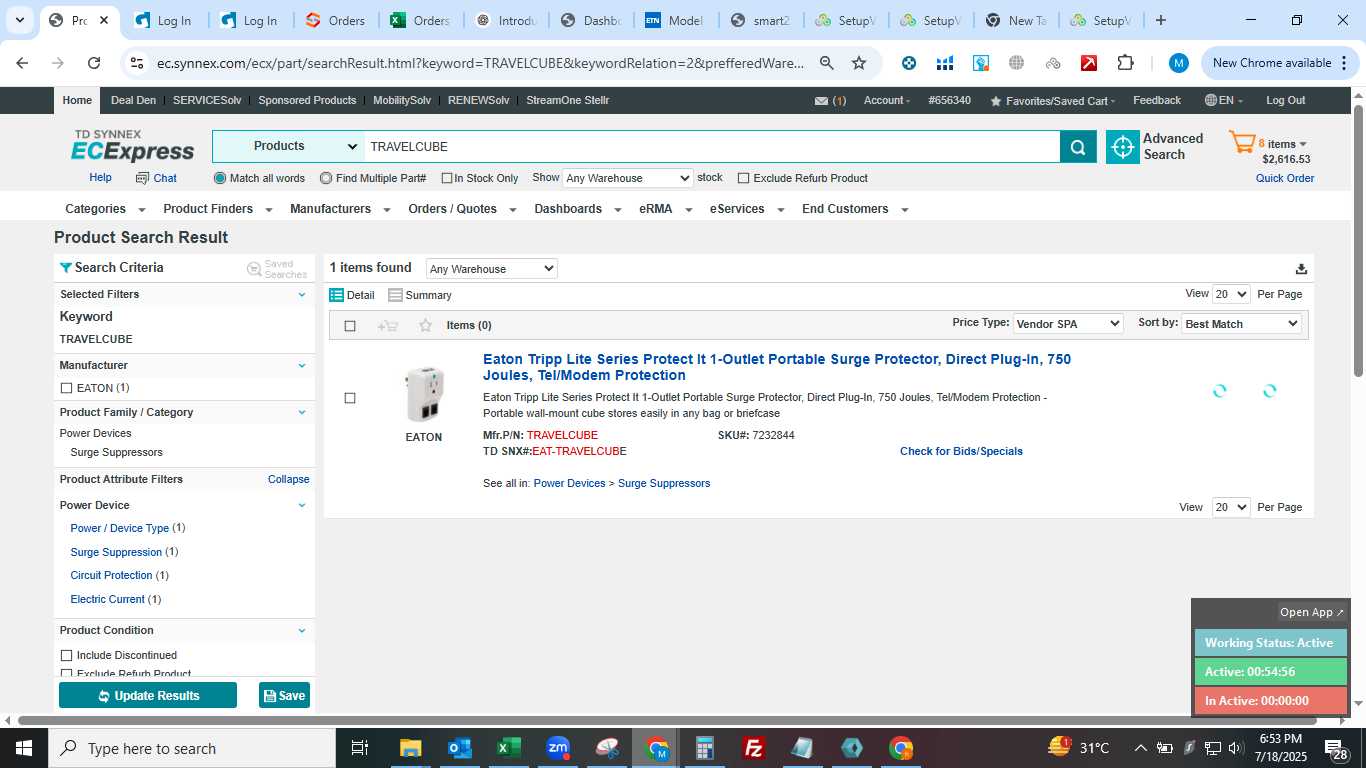Open the surge protector product thumbnail

point(424,394)
